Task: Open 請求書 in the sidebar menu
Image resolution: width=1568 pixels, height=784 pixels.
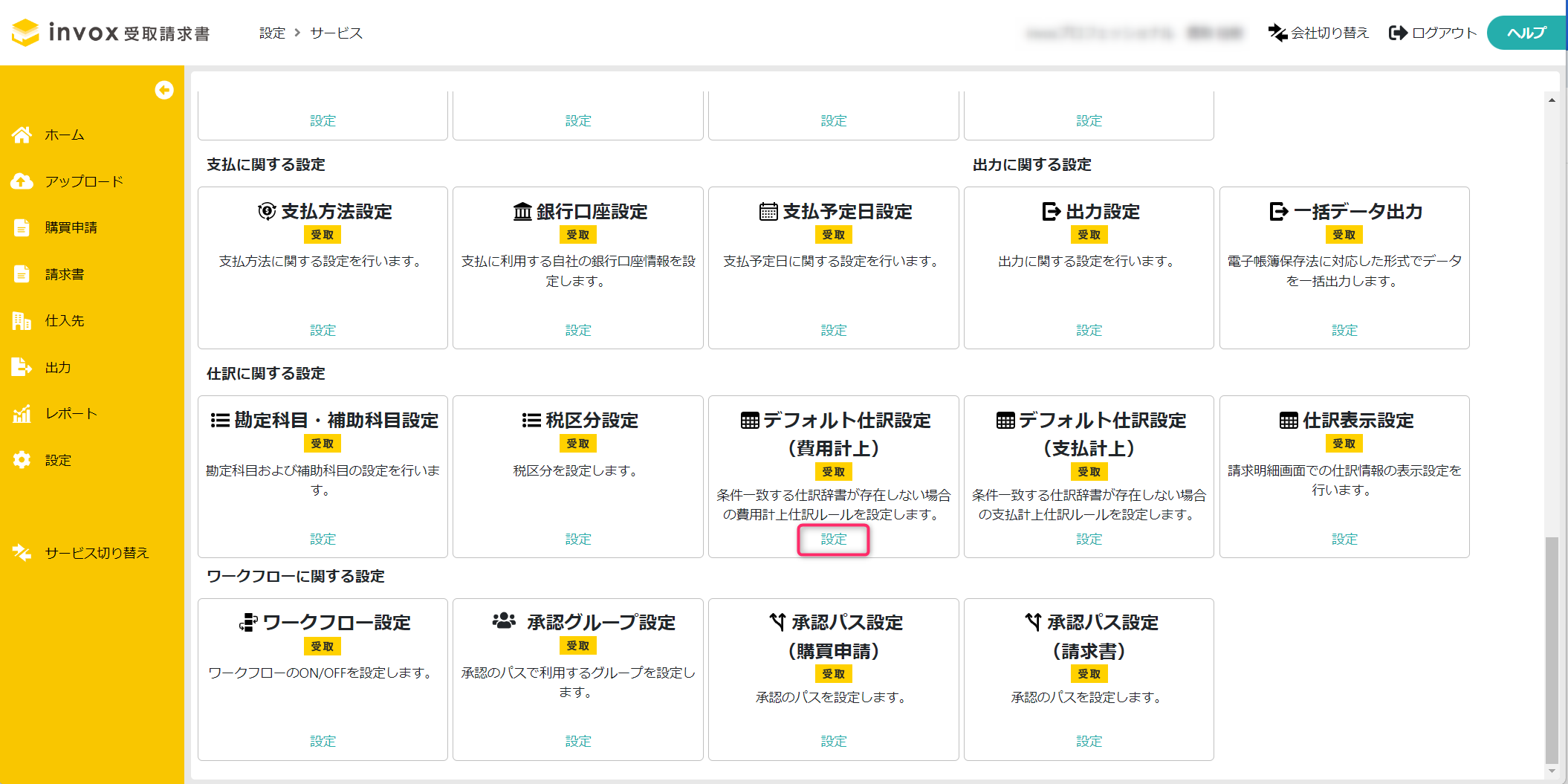Action: click(x=65, y=274)
